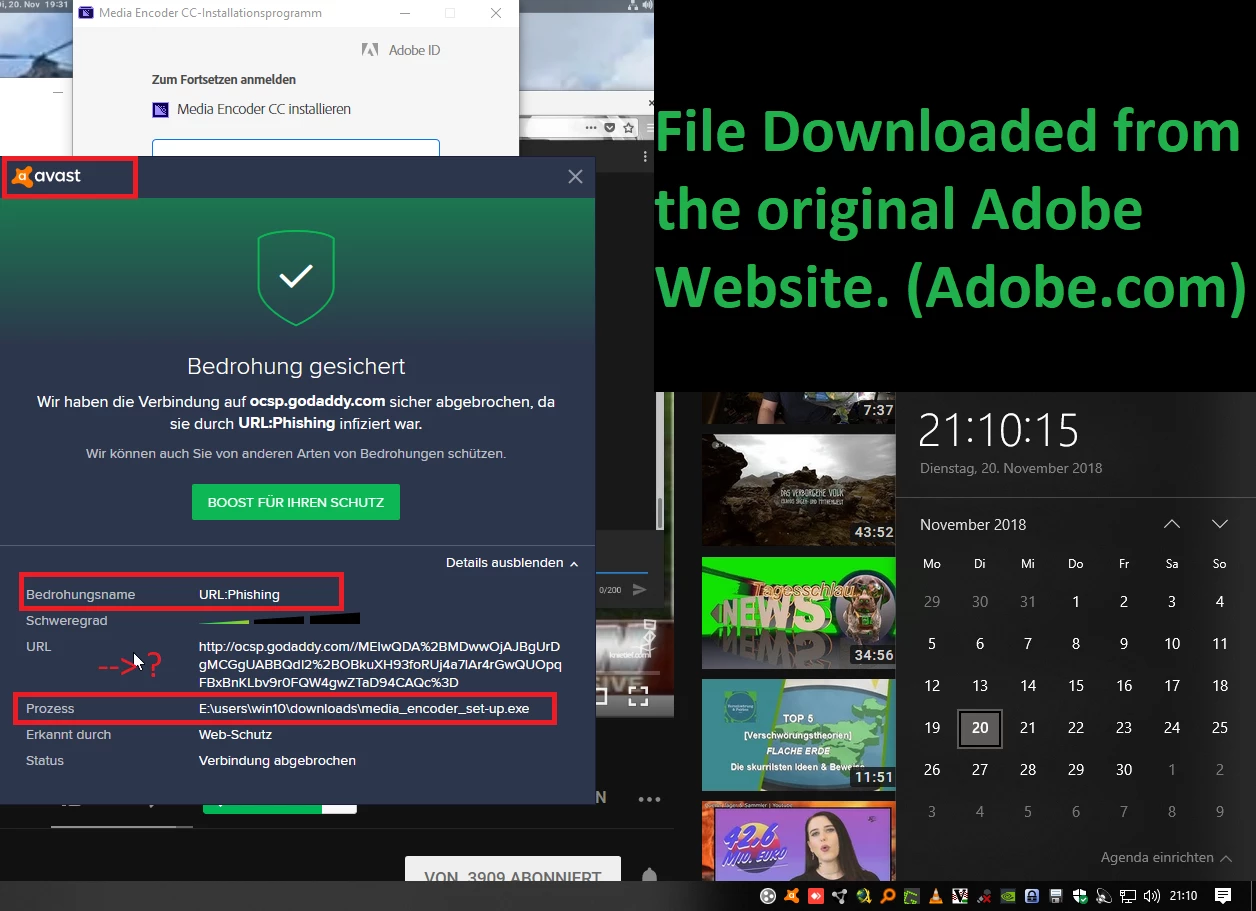Collapse Details ausblenden section
Viewport: 1256px width, 911px height.
[x=512, y=563]
